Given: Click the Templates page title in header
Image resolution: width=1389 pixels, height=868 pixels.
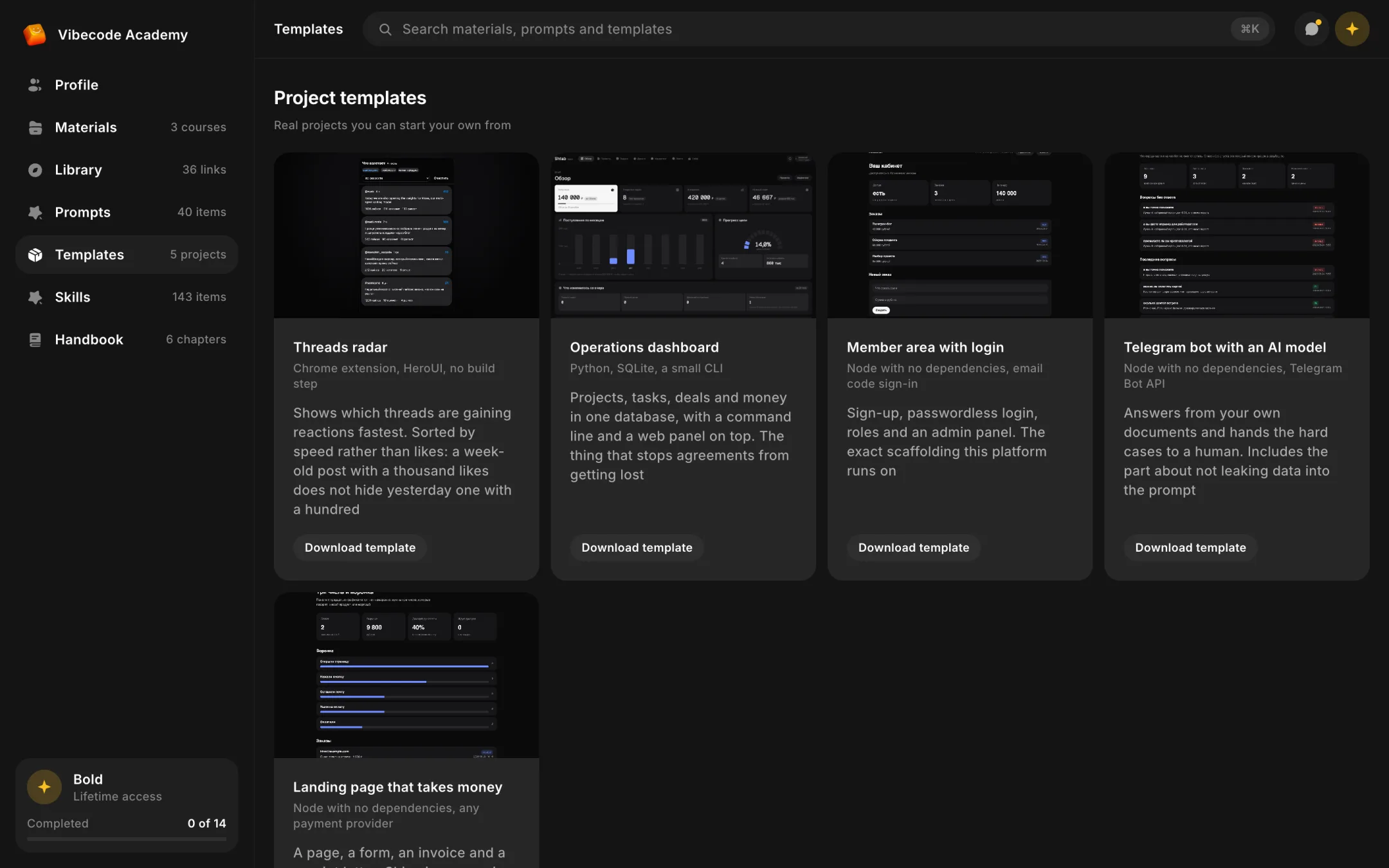Looking at the screenshot, I should tap(308, 29).
